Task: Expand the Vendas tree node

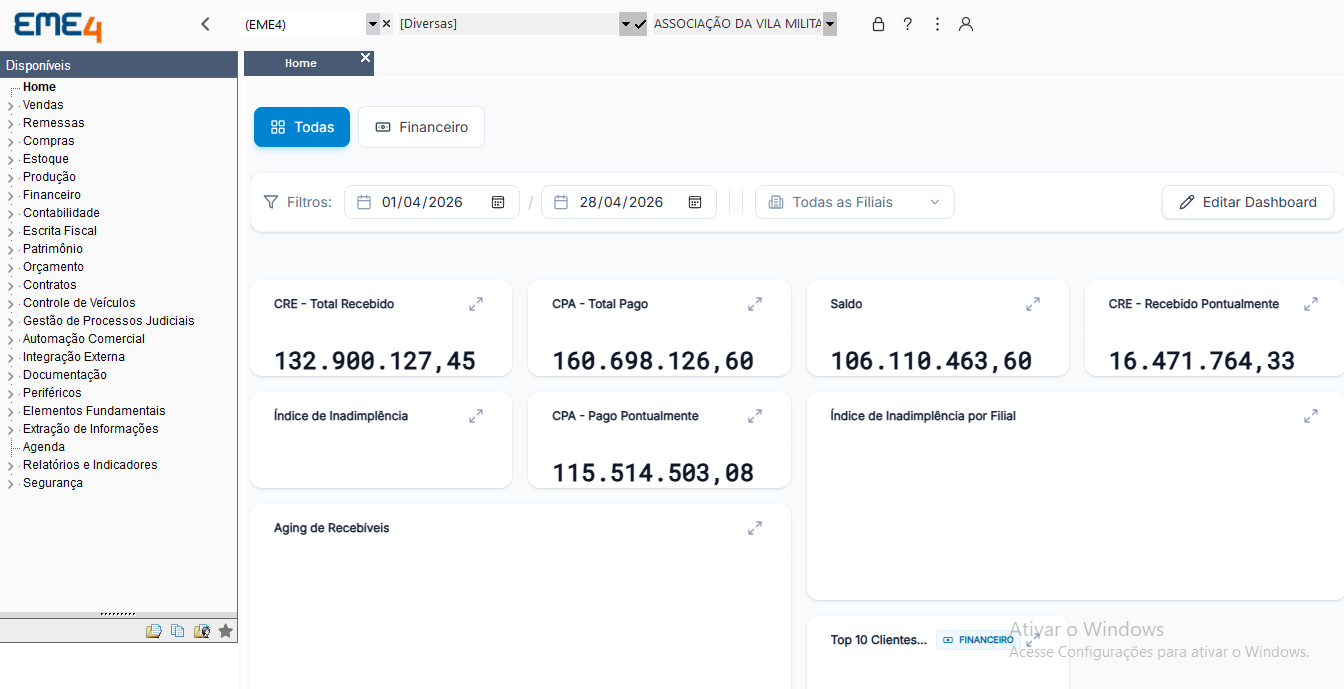Action: tap(10, 106)
